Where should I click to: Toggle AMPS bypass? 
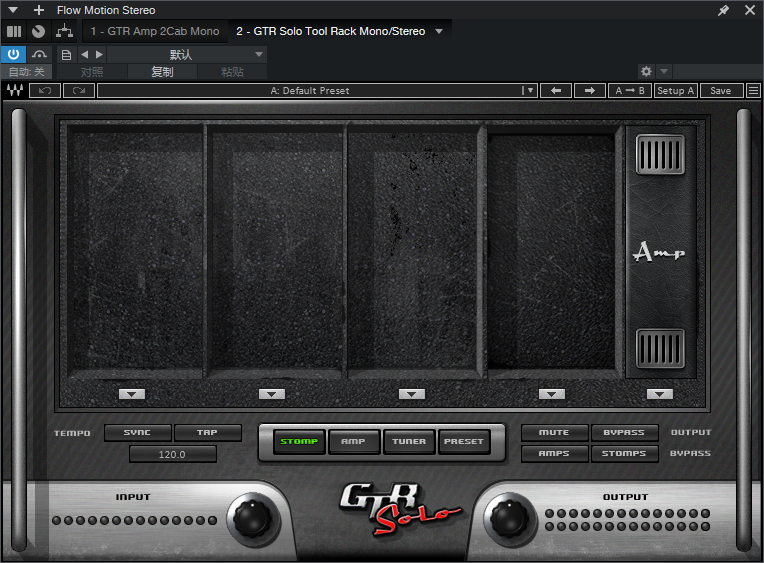coord(554,453)
